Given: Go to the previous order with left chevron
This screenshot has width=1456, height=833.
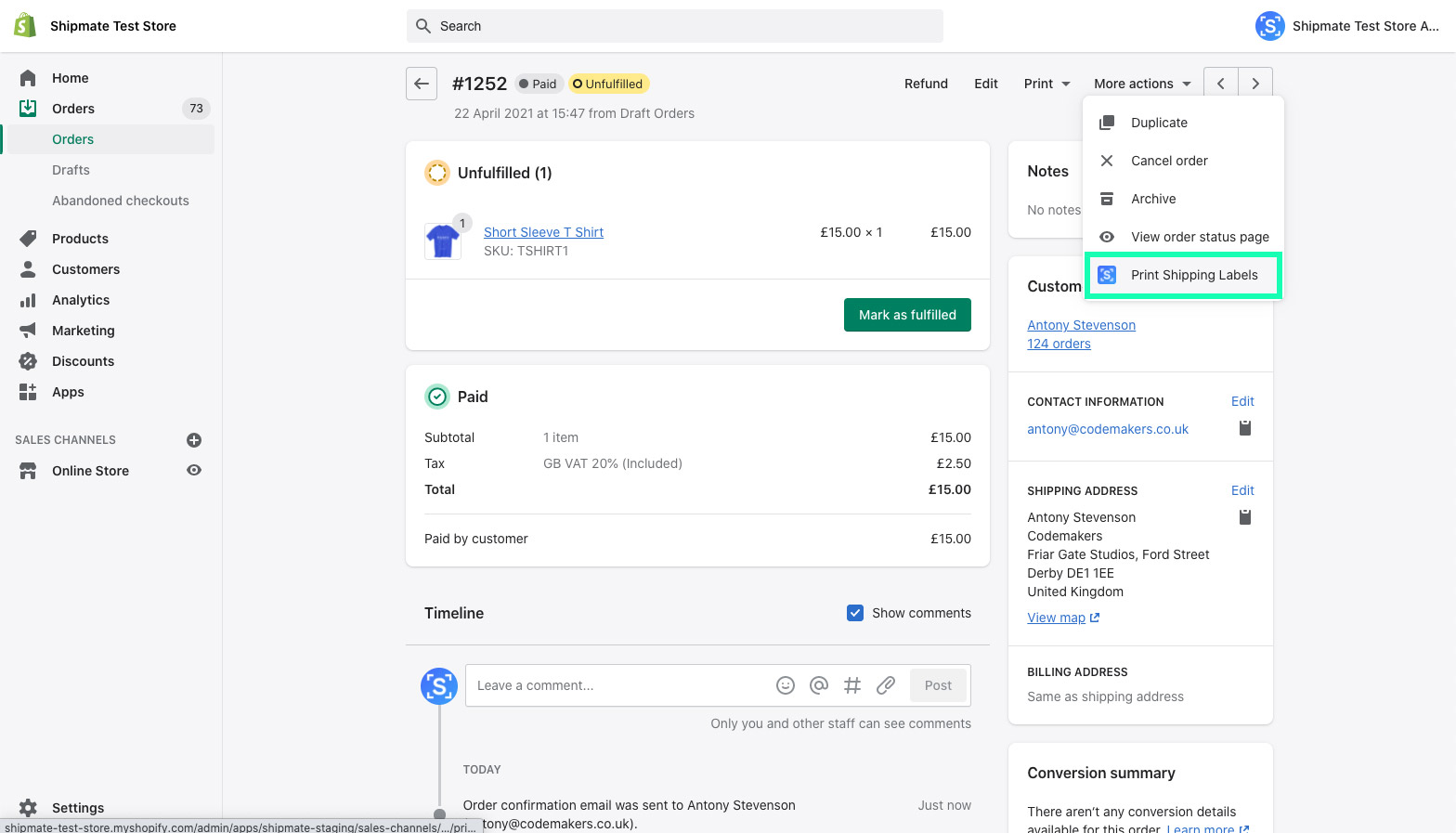Looking at the screenshot, I should (x=1221, y=84).
